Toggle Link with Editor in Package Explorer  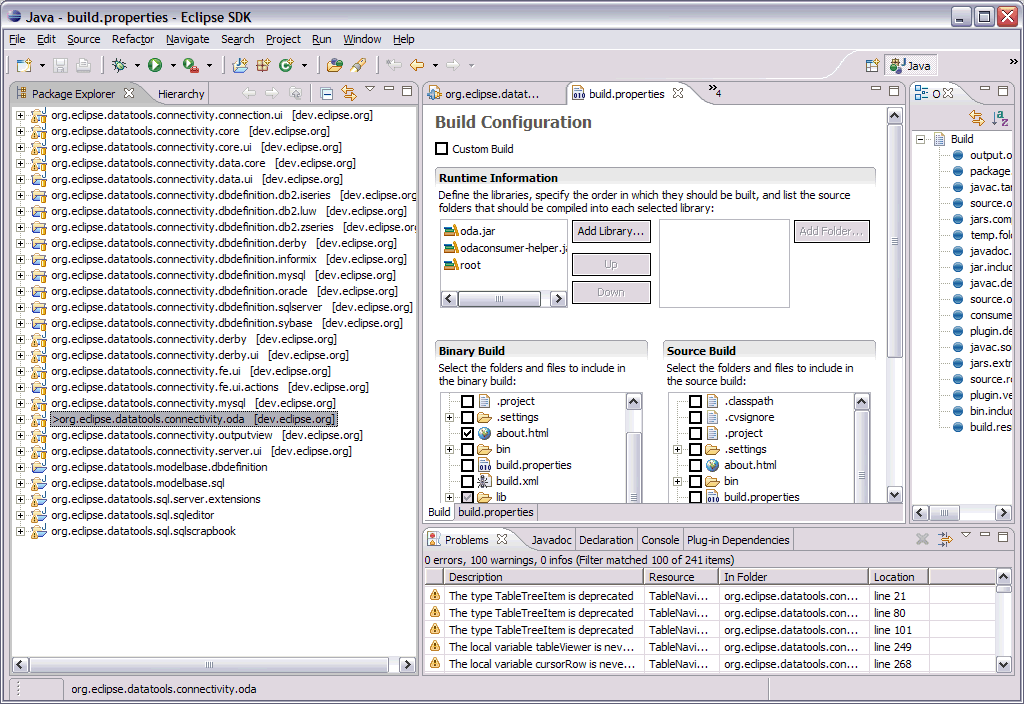tap(349, 93)
